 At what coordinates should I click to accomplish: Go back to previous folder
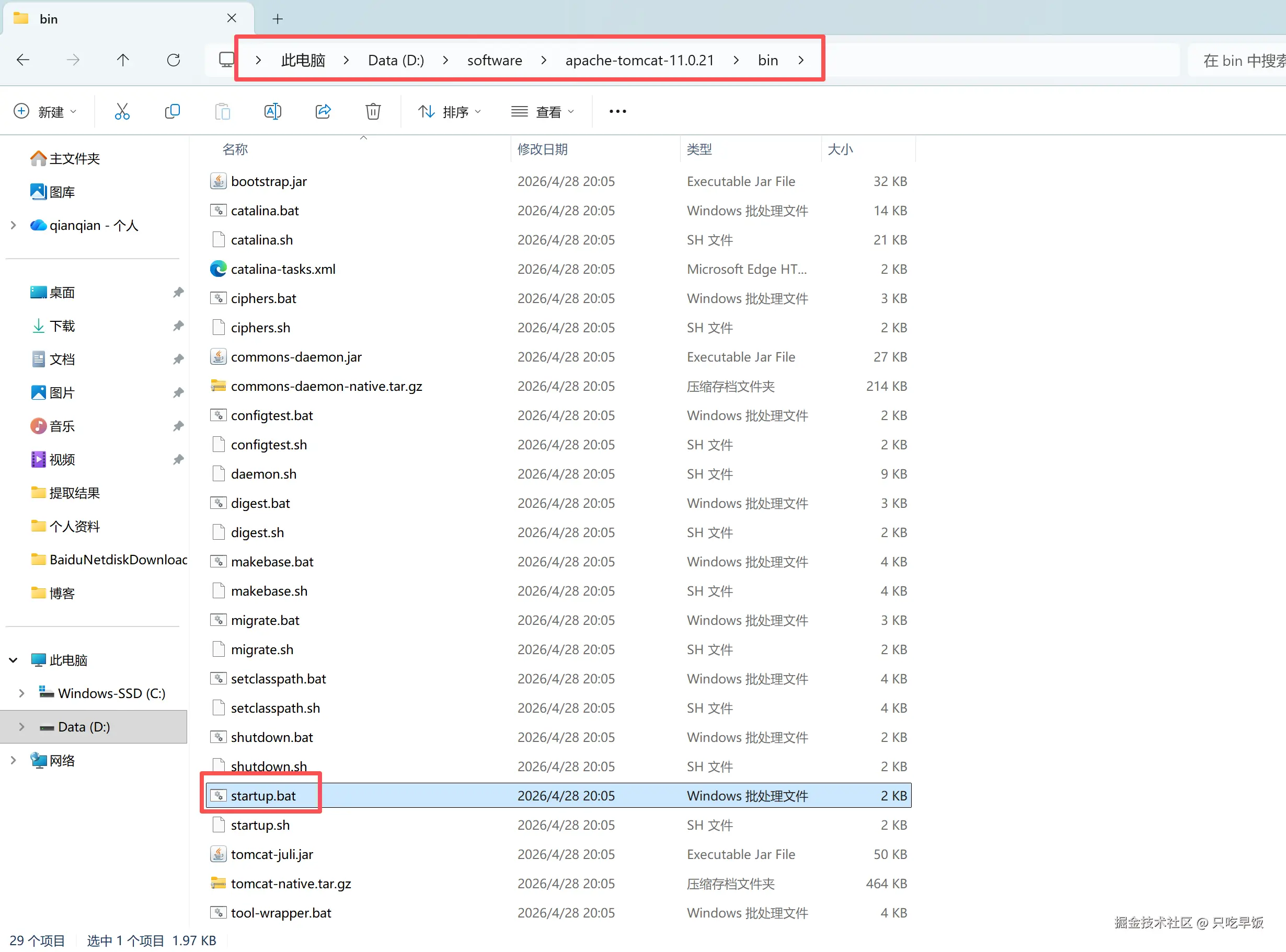pyautogui.click(x=23, y=60)
